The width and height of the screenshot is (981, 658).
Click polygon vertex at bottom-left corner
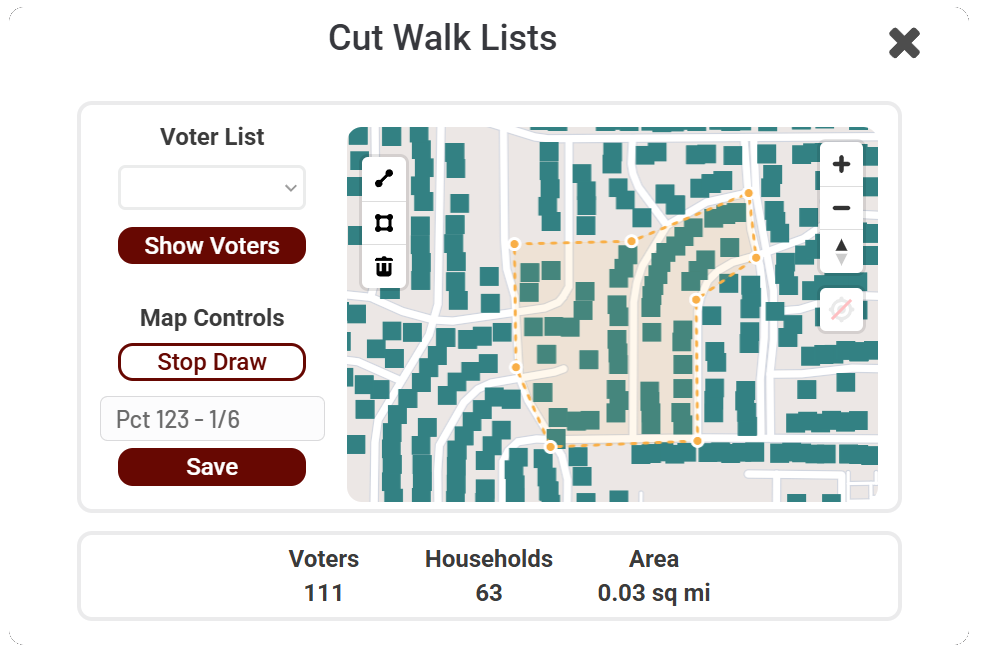click(x=550, y=447)
